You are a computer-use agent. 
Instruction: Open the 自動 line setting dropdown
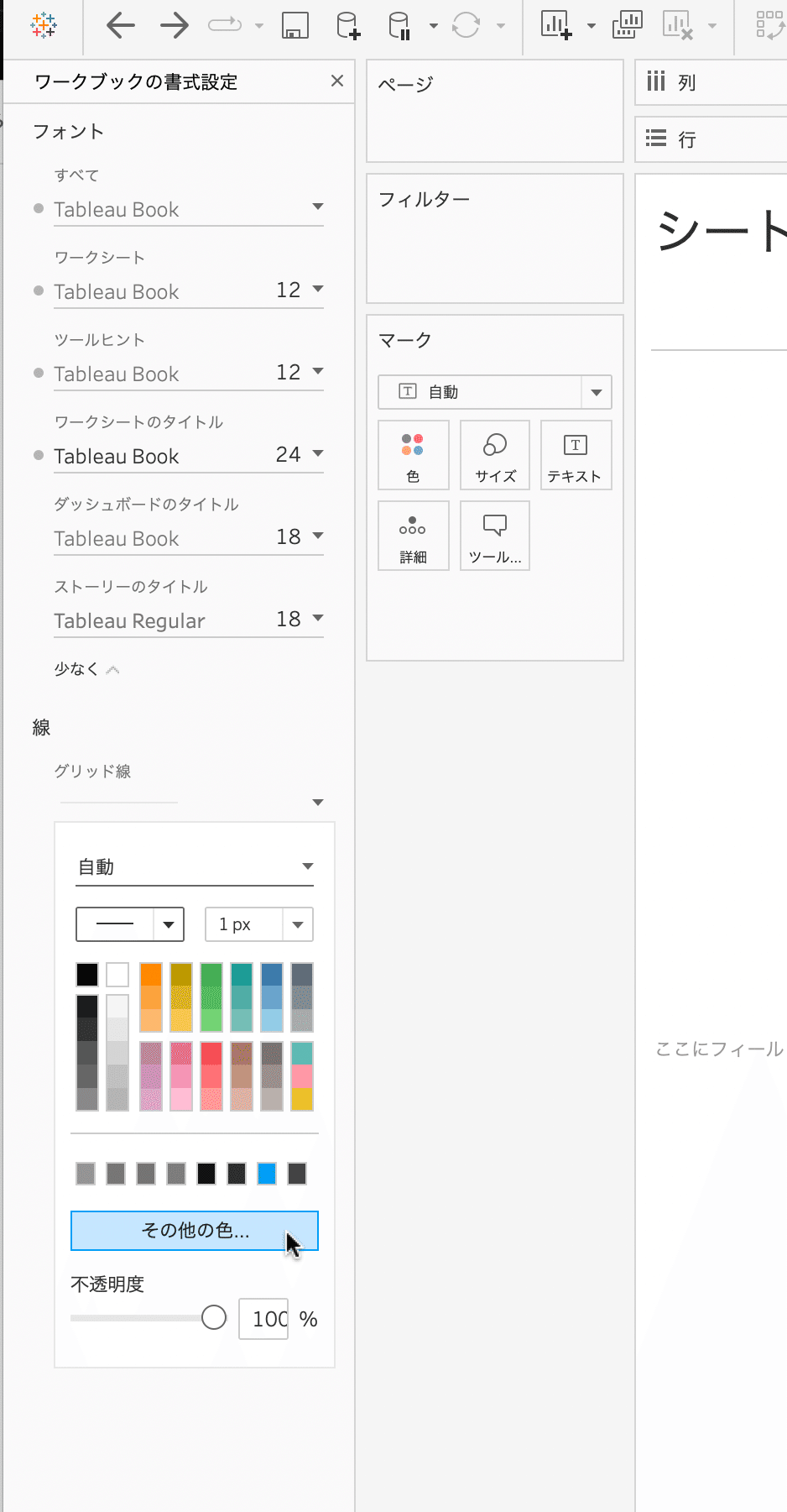tap(195, 867)
